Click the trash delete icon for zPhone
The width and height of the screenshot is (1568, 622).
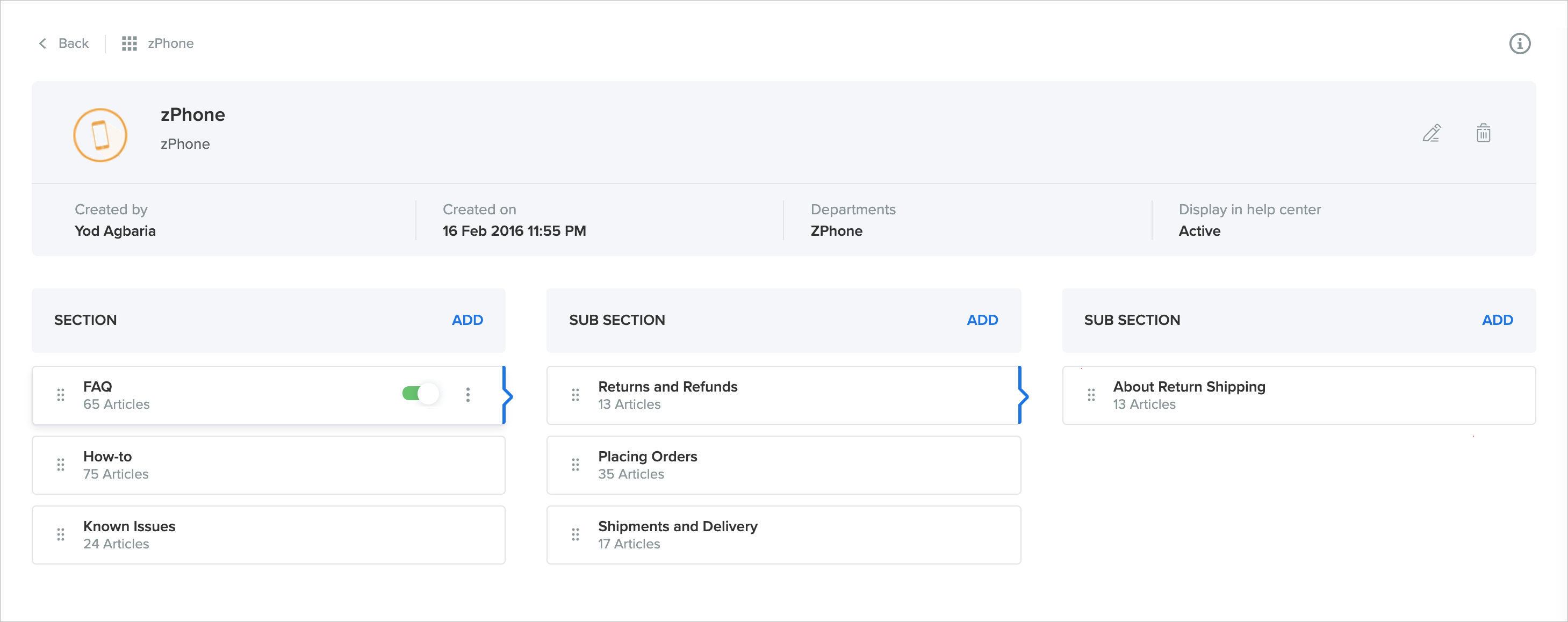tap(1483, 133)
